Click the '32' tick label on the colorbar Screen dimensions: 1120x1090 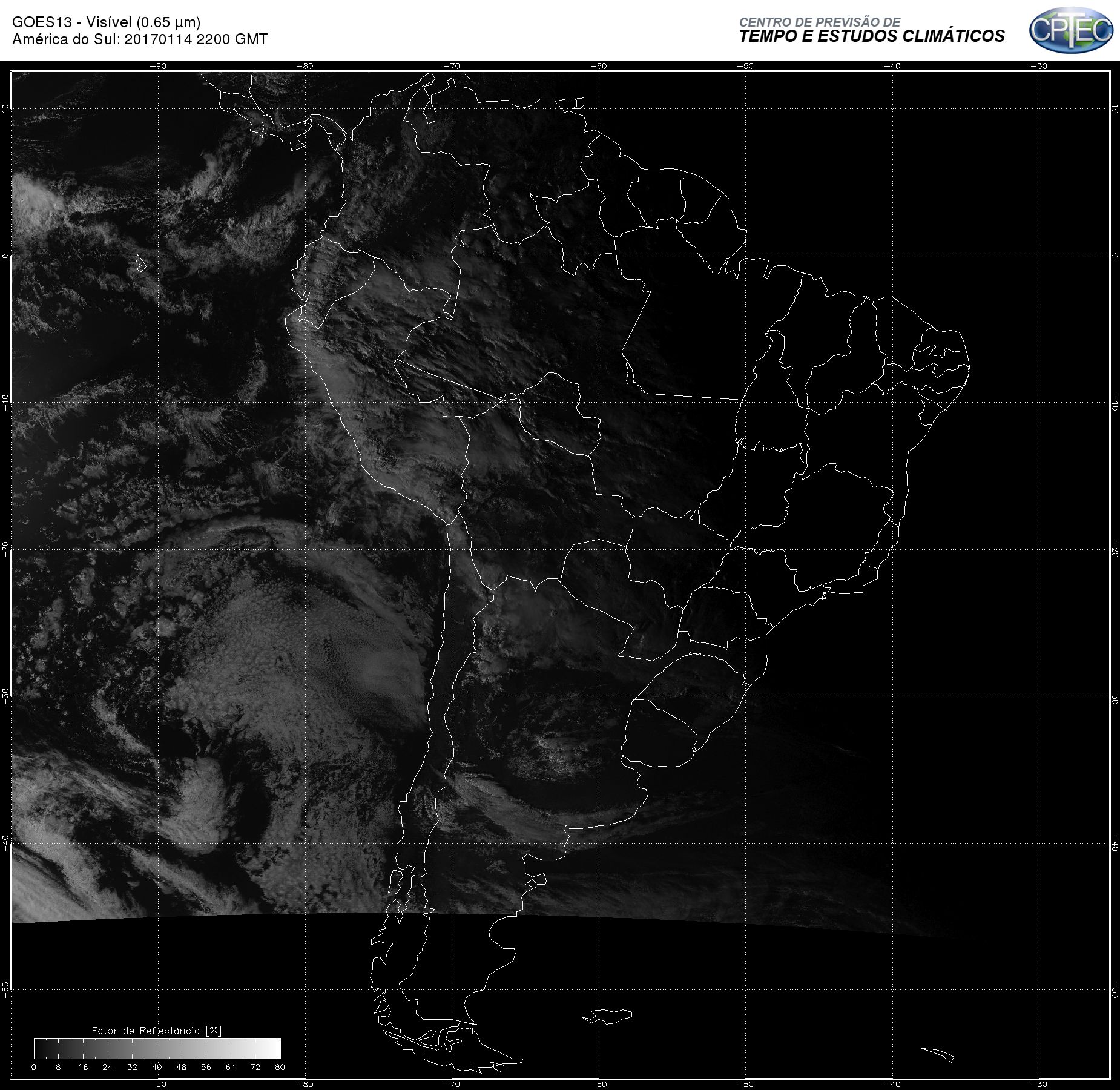pyautogui.click(x=133, y=1067)
